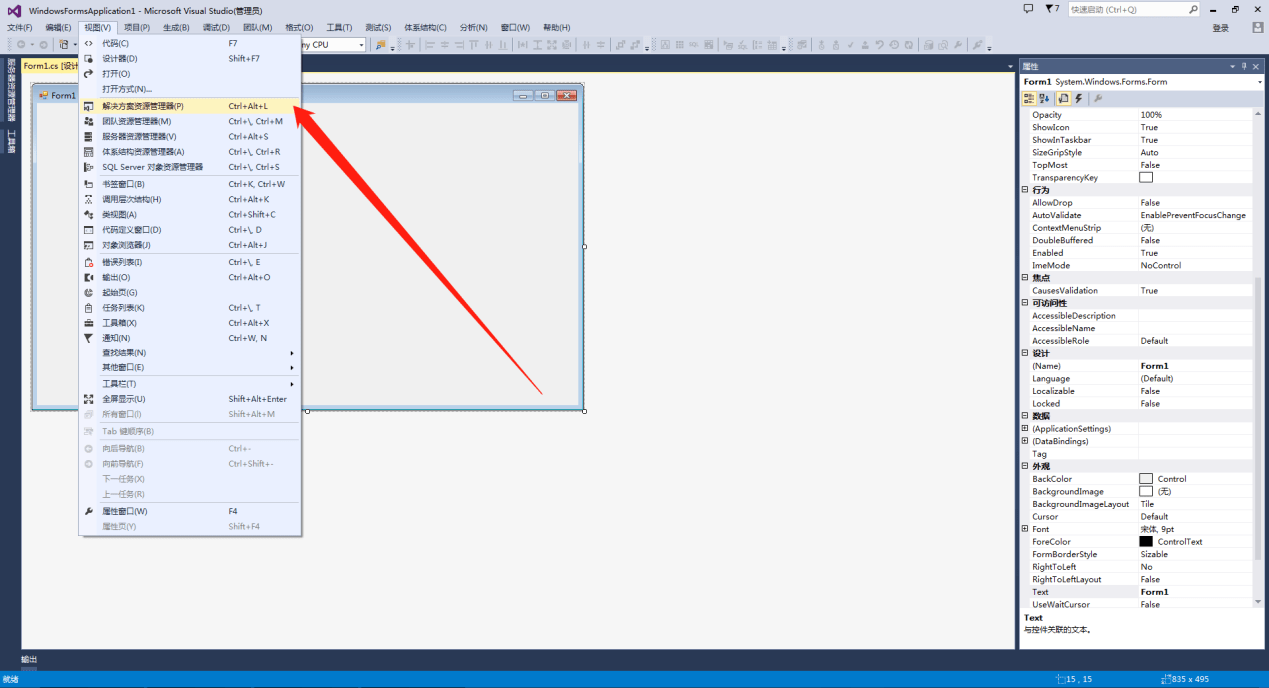Open 错误列表(I) from the menu
1269x688 pixels.
point(190,262)
